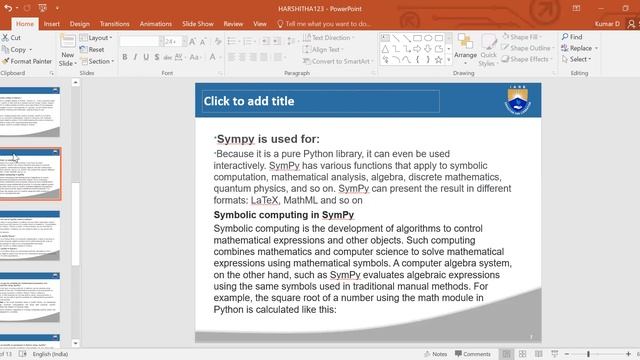Select the straight line shape
This screenshot has width=640, height=360.
pyautogui.click(x=396, y=38)
